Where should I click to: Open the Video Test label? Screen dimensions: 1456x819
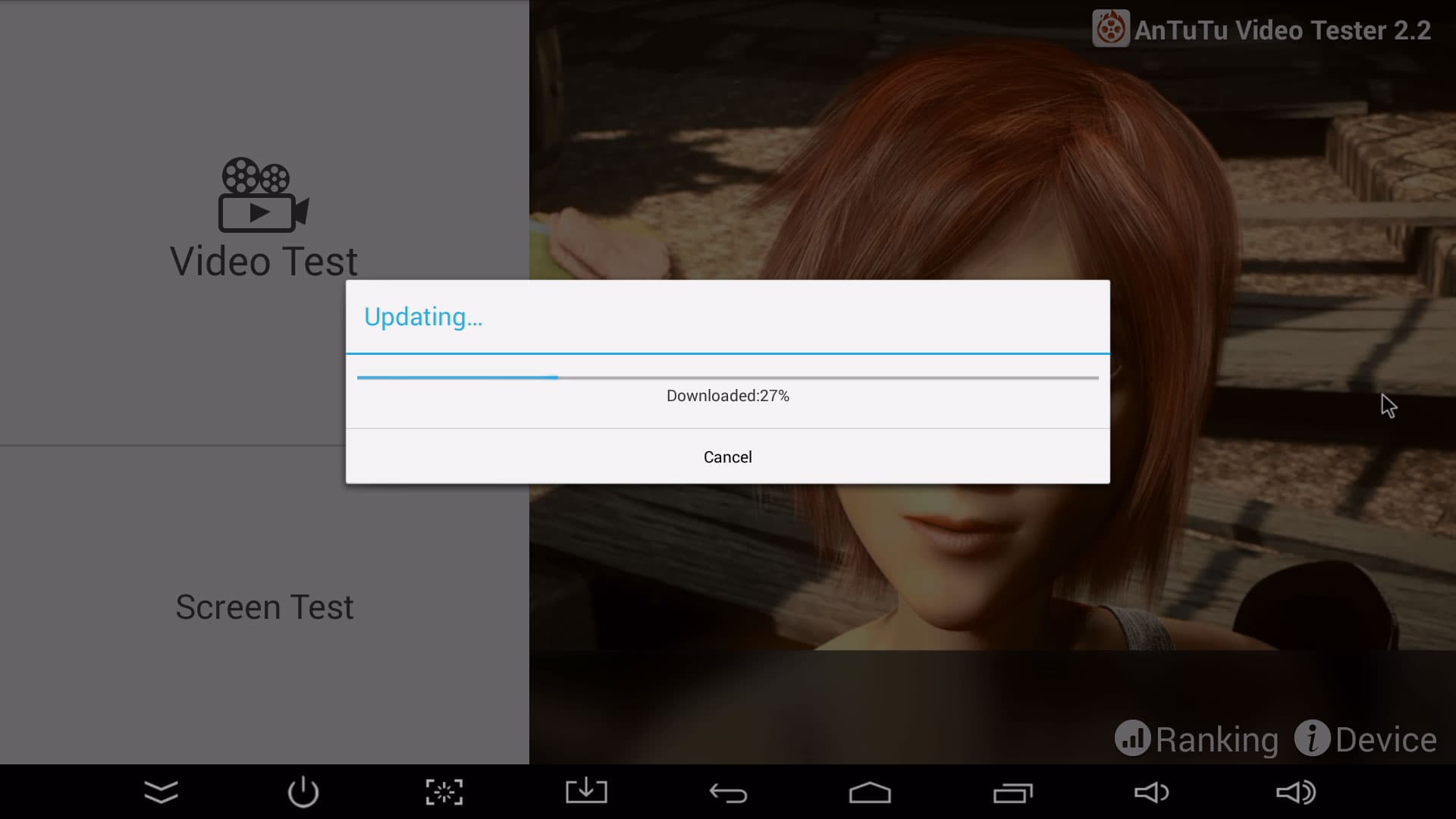click(x=263, y=262)
